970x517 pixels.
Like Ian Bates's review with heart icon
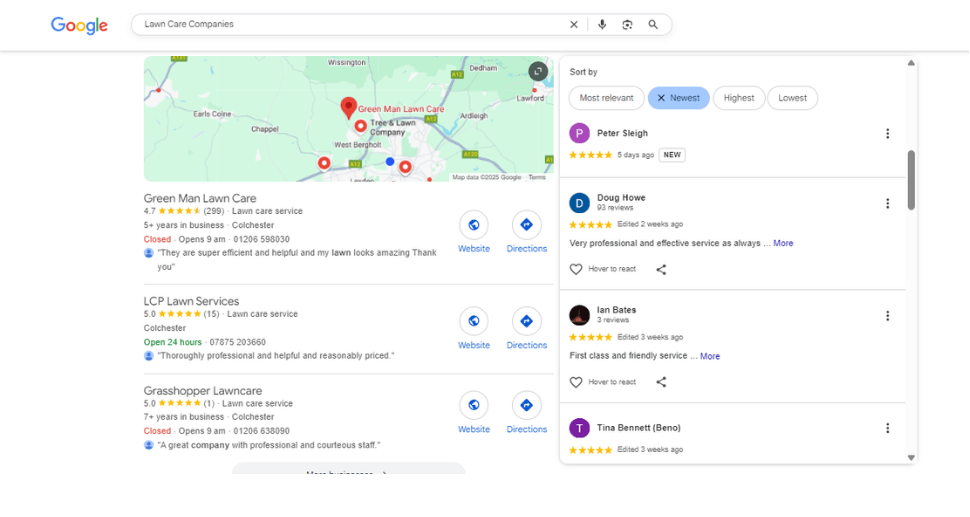pyautogui.click(x=576, y=382)
